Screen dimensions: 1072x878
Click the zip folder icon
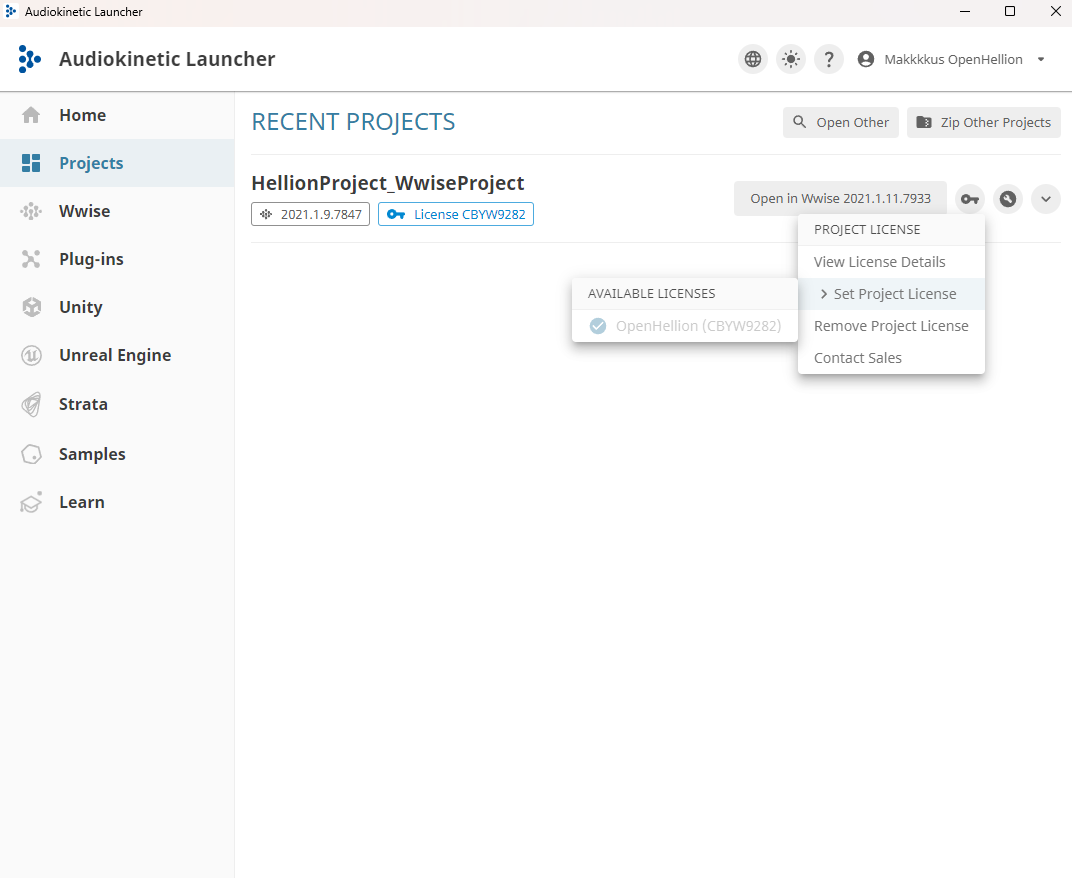tap(924, 122)
